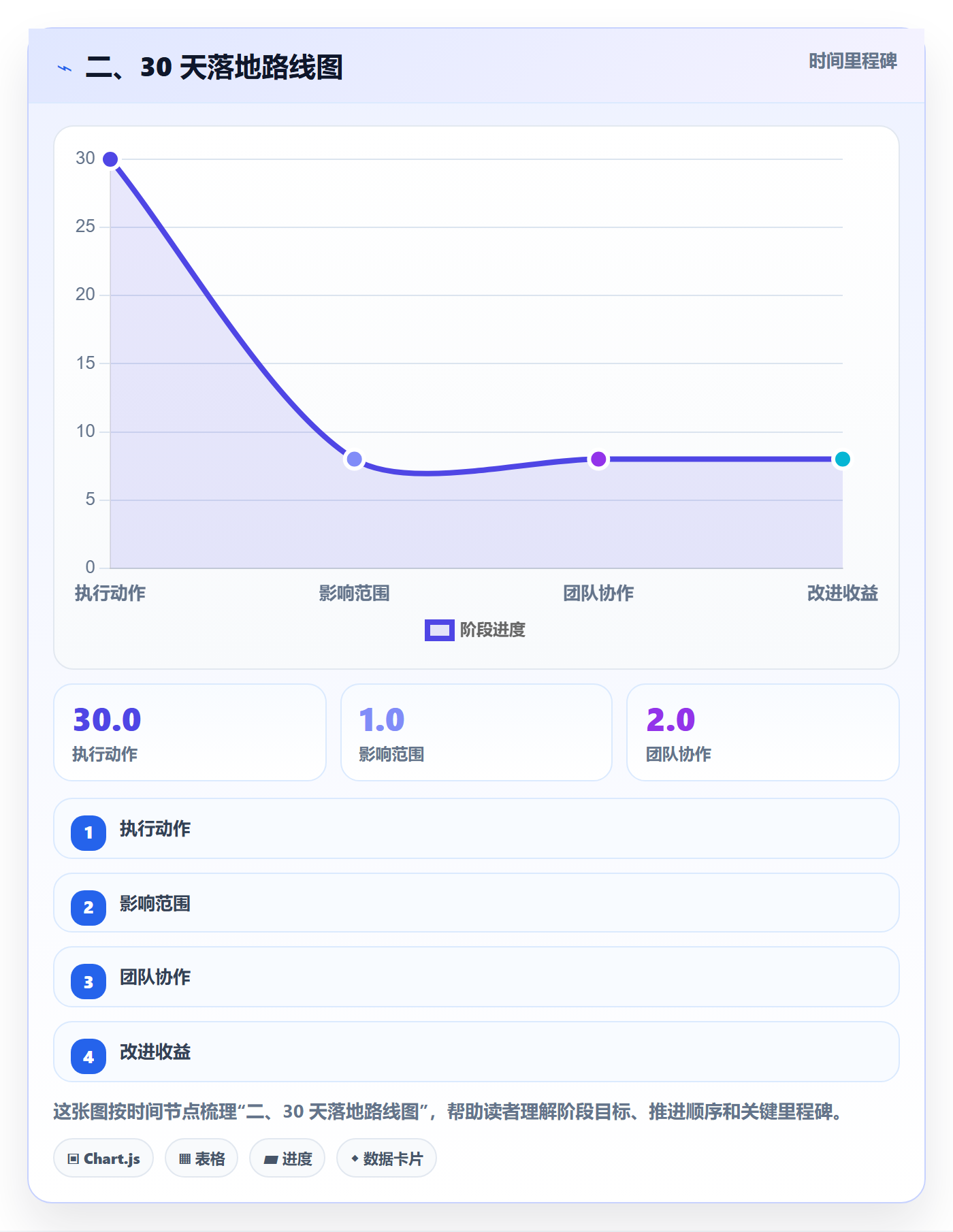Click the number 2 badge for 影响范围

coord(88,907)
